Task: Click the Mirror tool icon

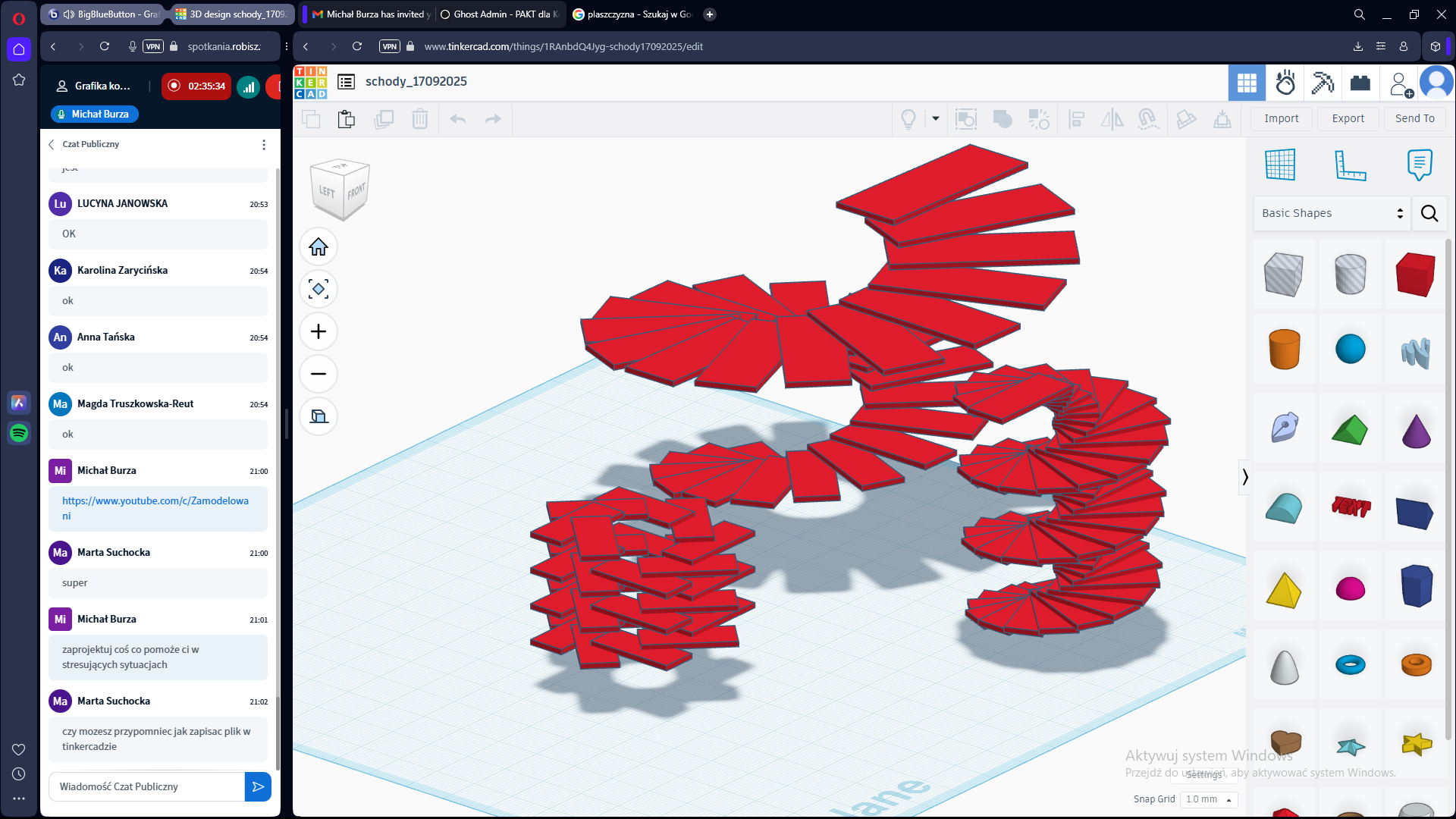Action: (x=1112, y=119)
